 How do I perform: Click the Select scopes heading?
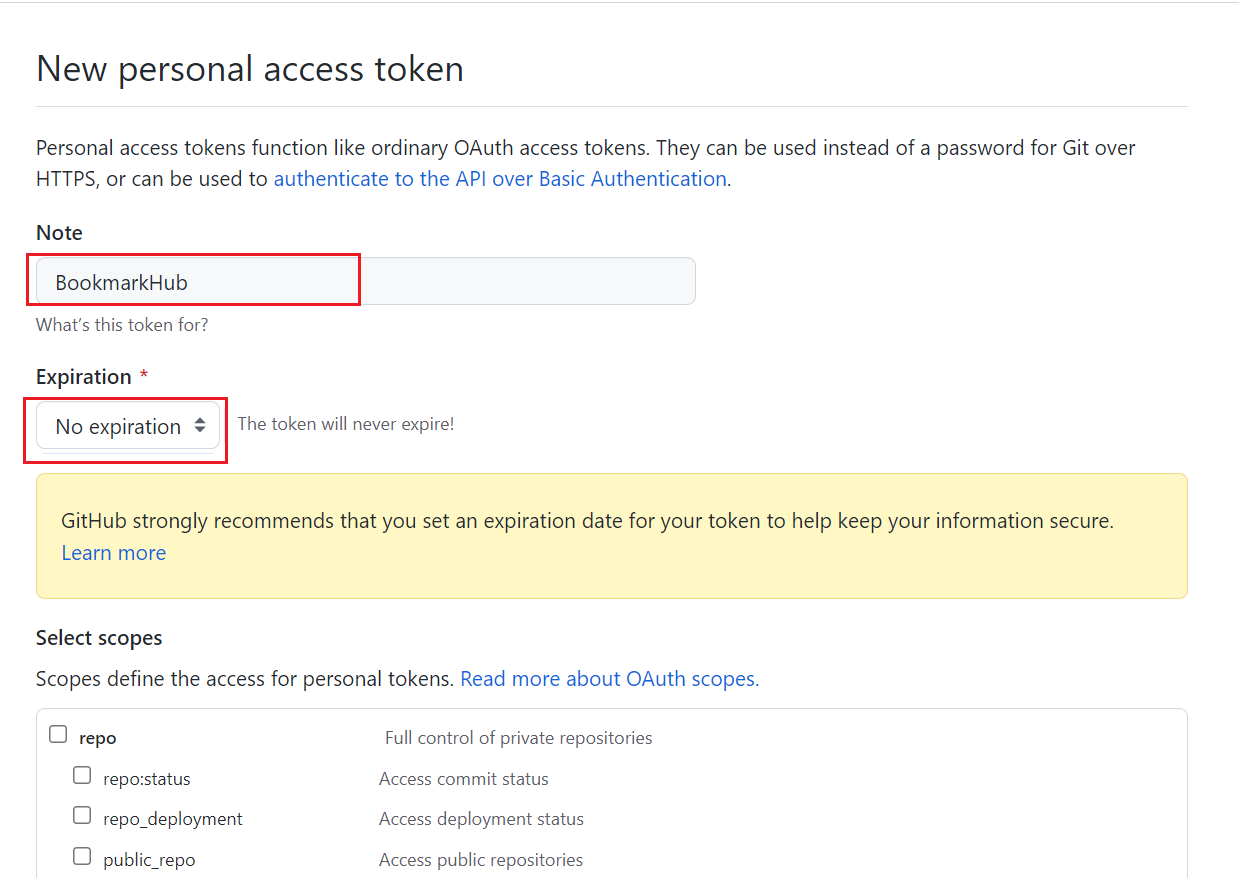(99, 638)
